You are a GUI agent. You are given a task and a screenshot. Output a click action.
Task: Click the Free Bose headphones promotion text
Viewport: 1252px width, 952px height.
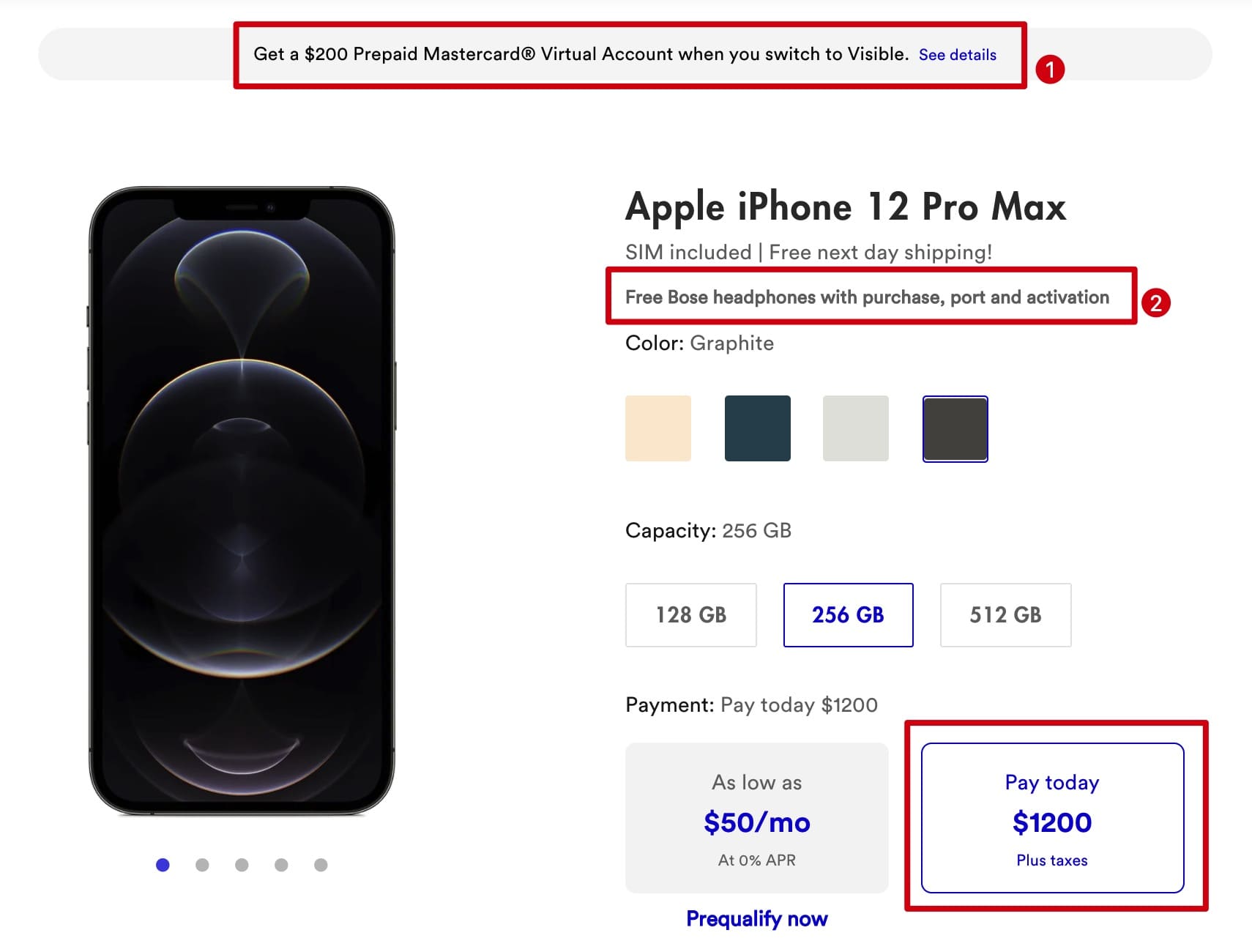point(866,297)
